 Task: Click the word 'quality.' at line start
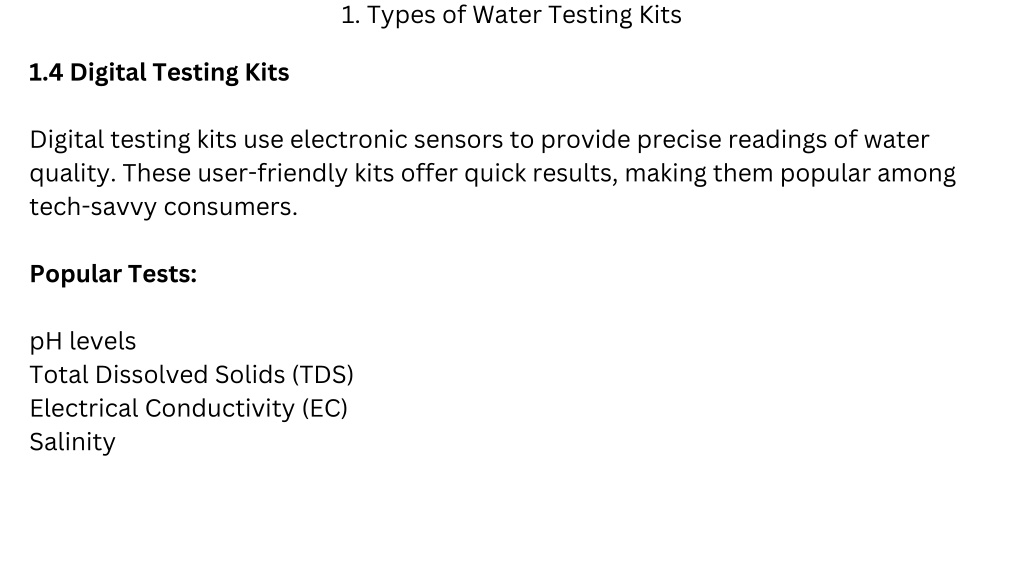tap(72, 174)
